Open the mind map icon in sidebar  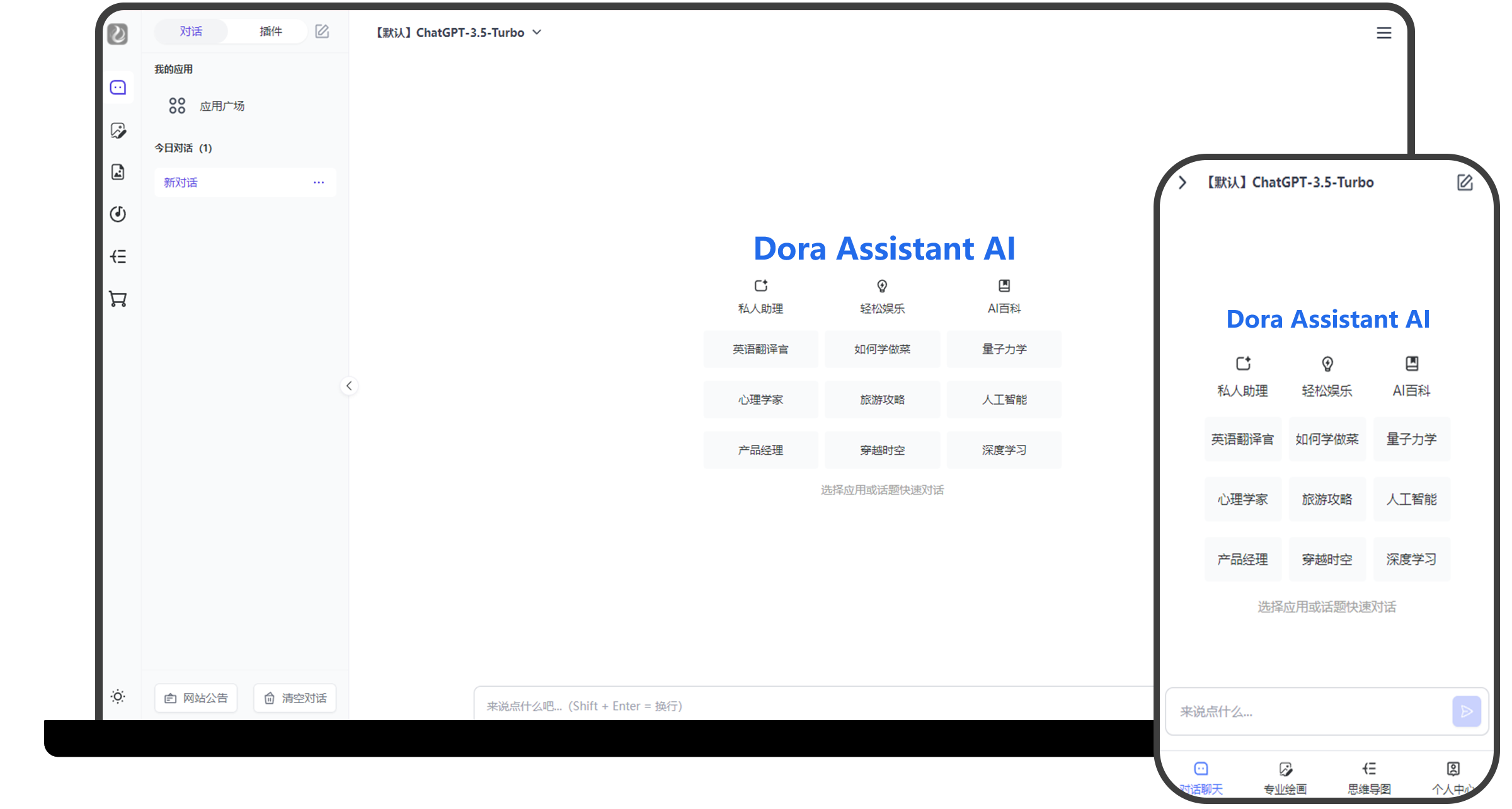click(x=118, y=256)
